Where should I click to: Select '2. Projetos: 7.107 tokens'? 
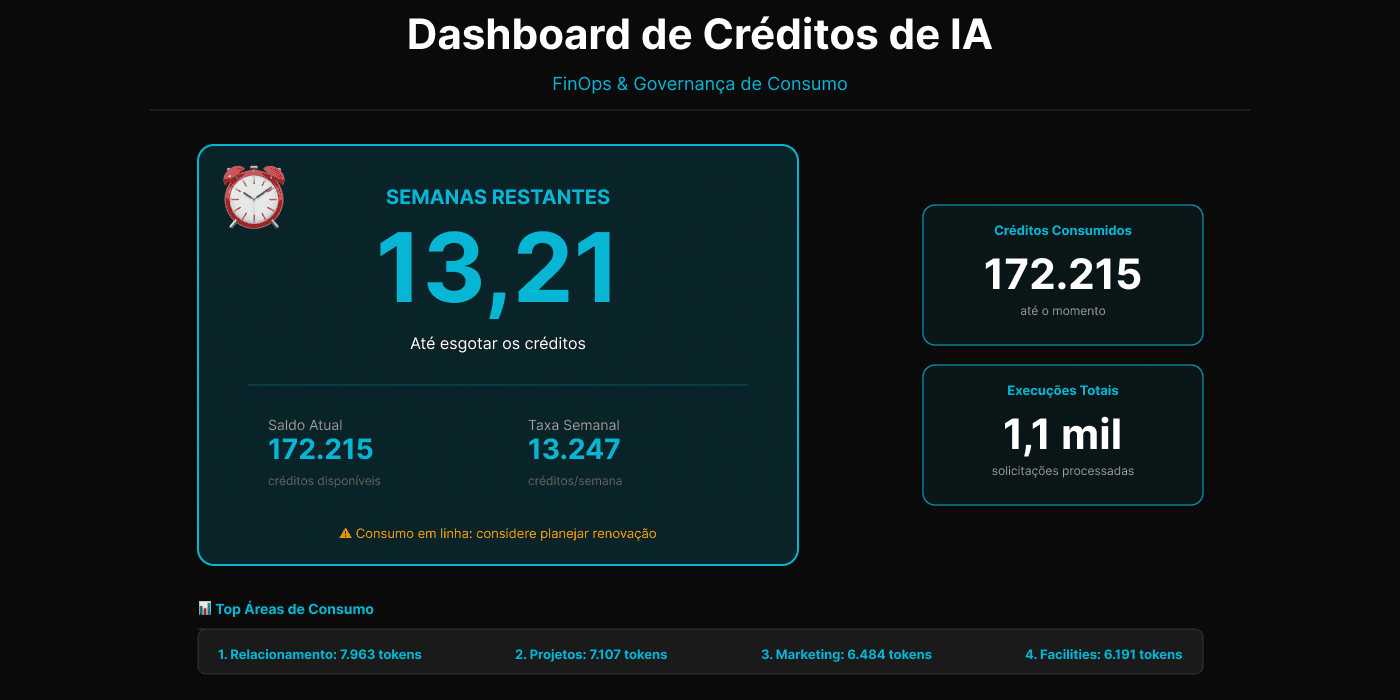point(591,655)
